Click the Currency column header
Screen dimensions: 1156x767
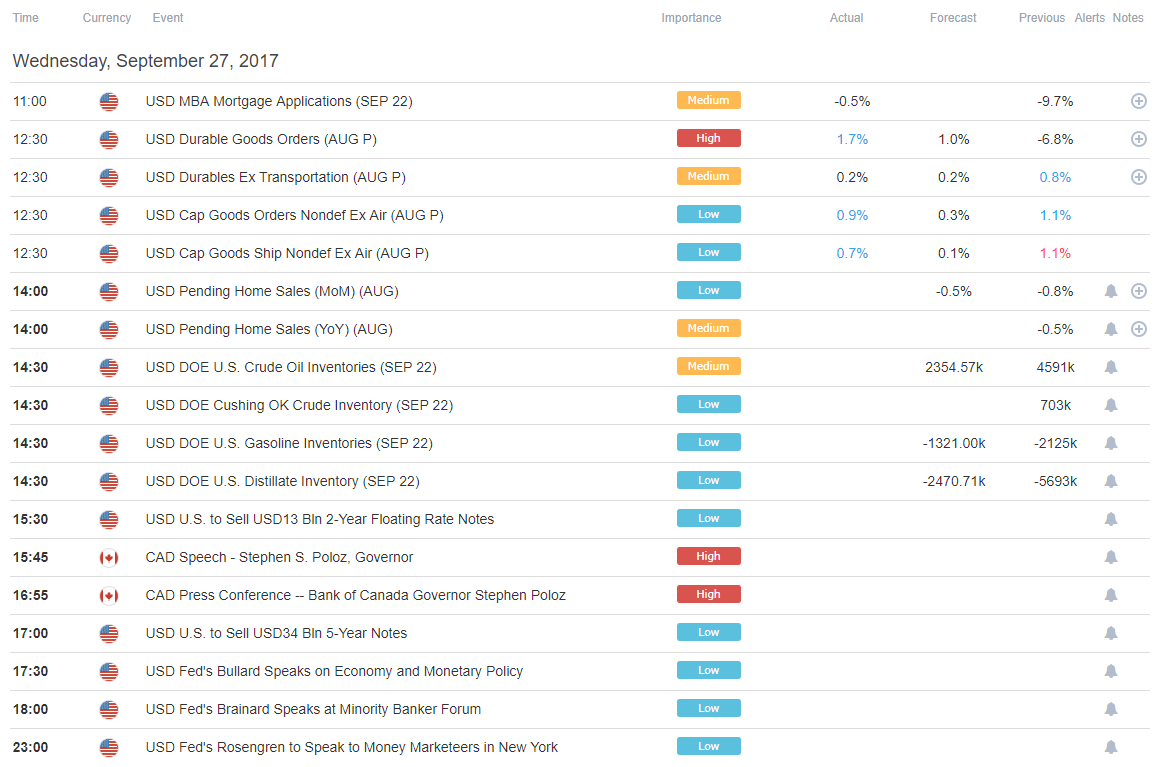(x=107, y=18)
